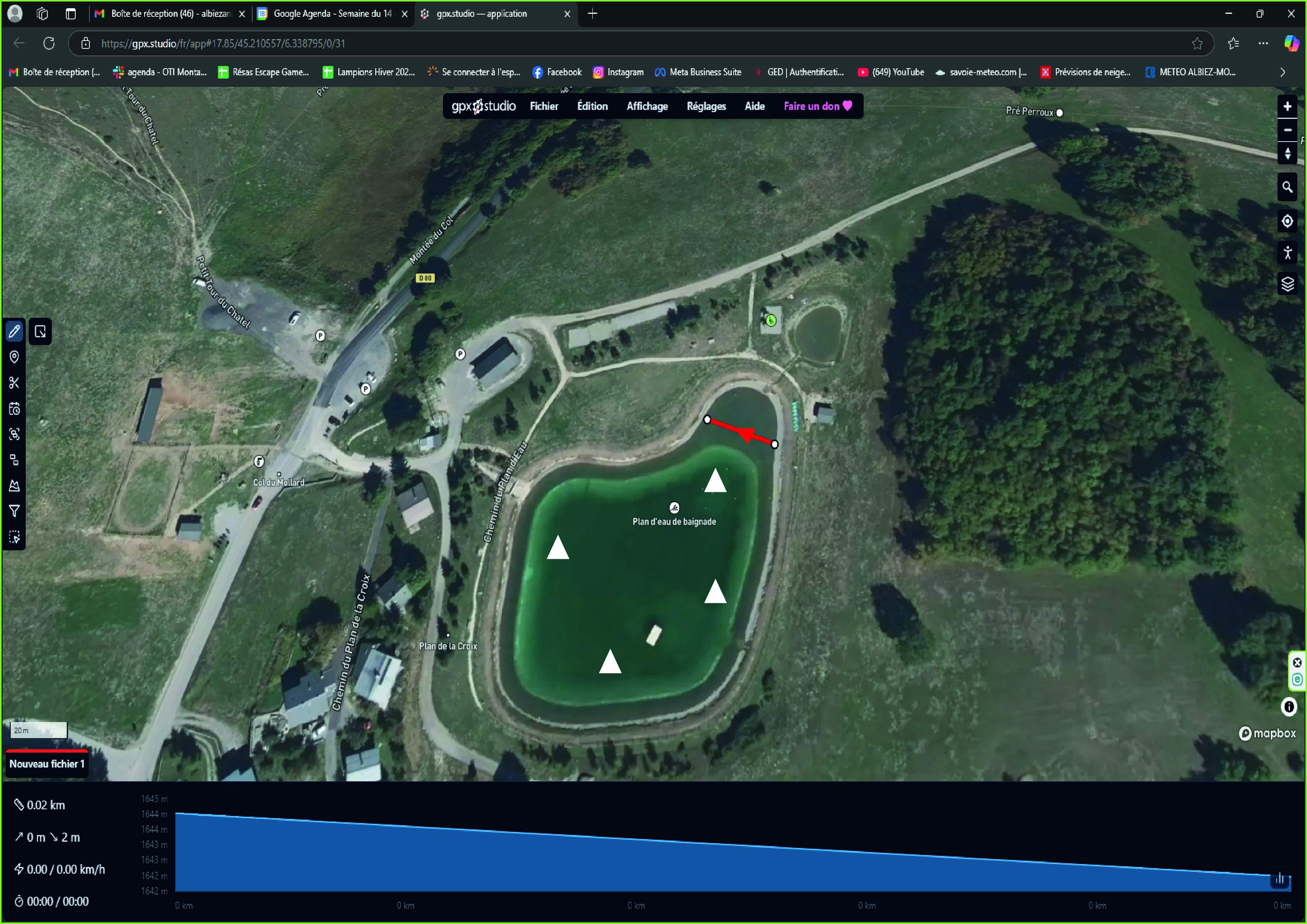Image resolution: width=1307 pixels, height=924 pixels.
Task: Zoom in with the map plus button
Action: point(1287,107)
